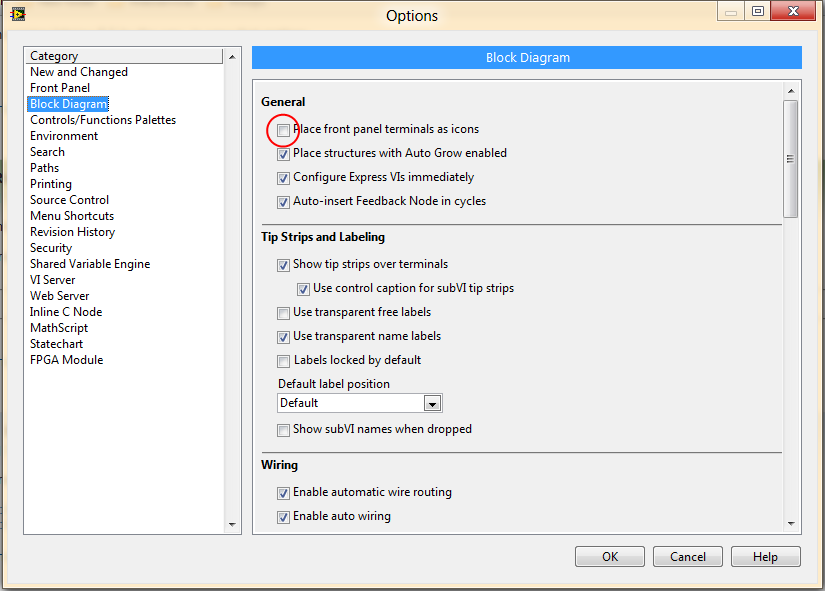This screenshot has width=825, height=600.
Task: Open Shared Variable Engine category
Action: [x=90, y=264]
